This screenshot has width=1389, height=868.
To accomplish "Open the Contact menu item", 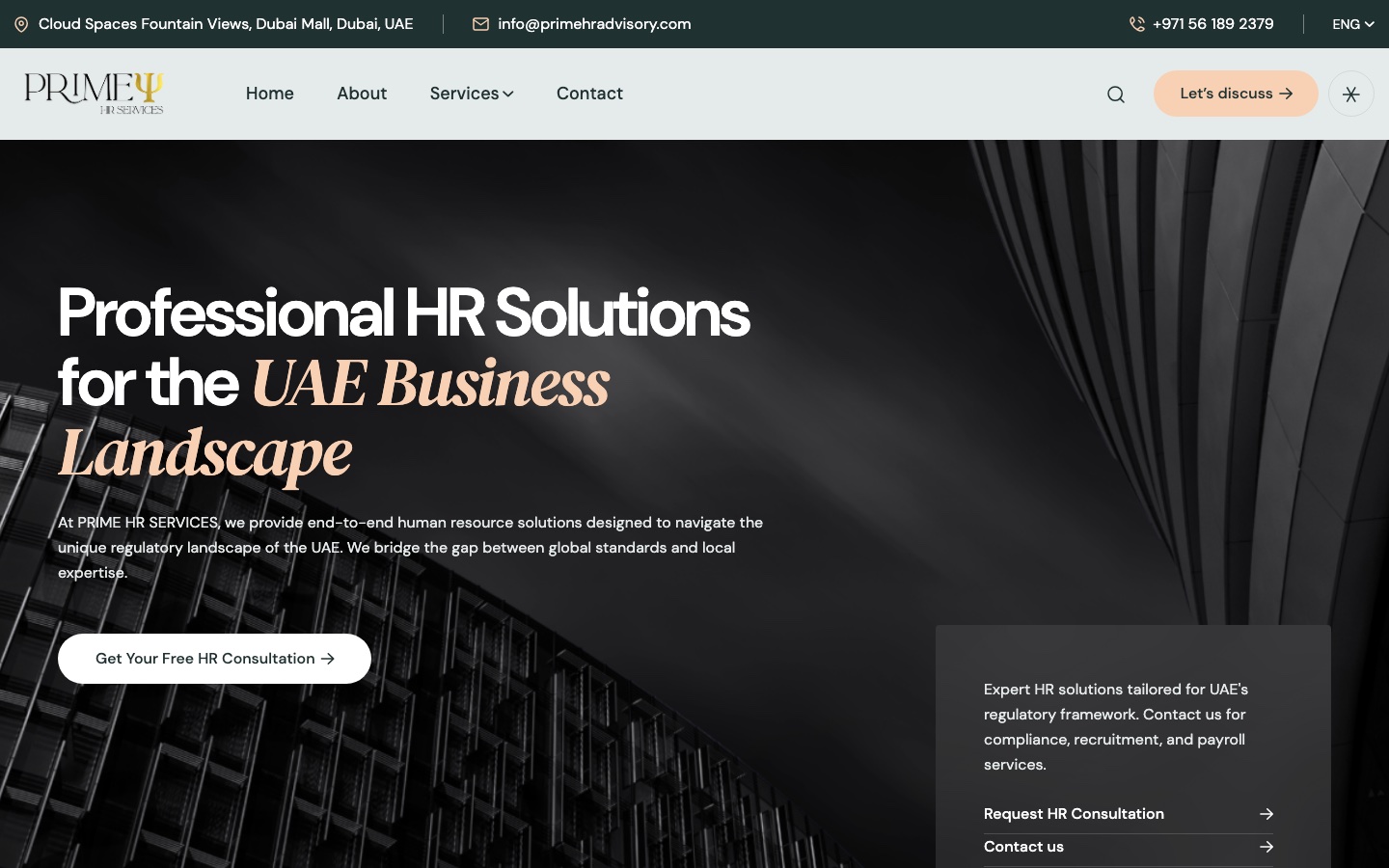I will (589, 94).
